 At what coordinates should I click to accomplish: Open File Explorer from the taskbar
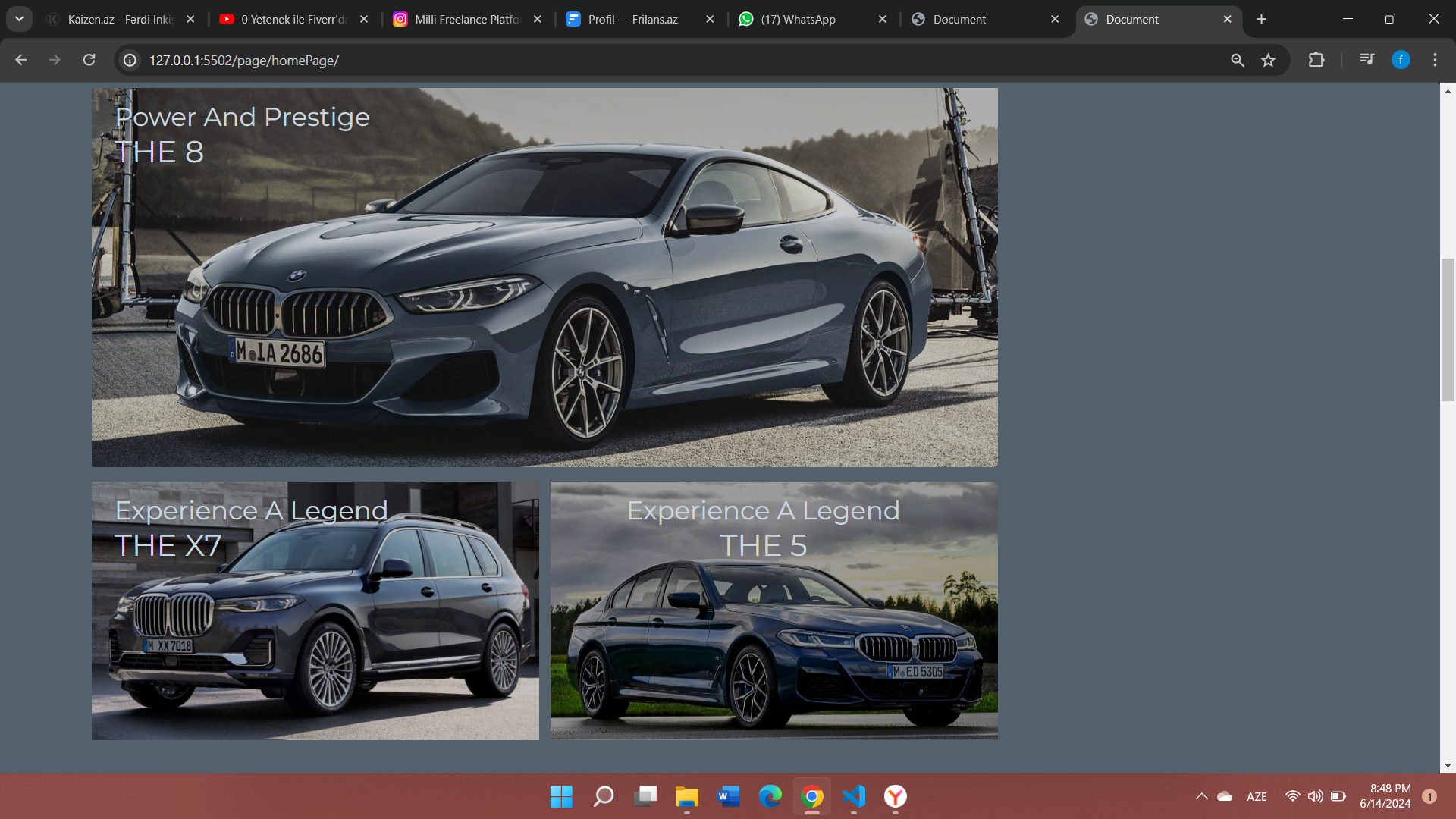(x=687, y=796)
